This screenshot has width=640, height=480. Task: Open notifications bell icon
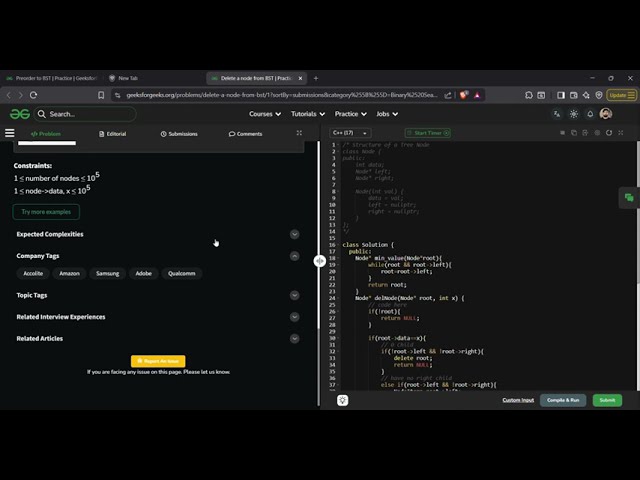click(590, 114)
